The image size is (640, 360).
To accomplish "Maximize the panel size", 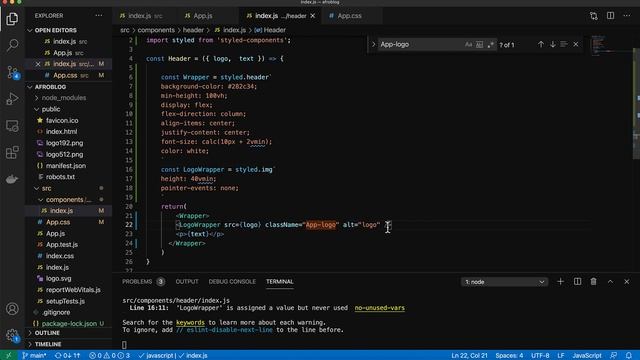I will tap(610, 282).
